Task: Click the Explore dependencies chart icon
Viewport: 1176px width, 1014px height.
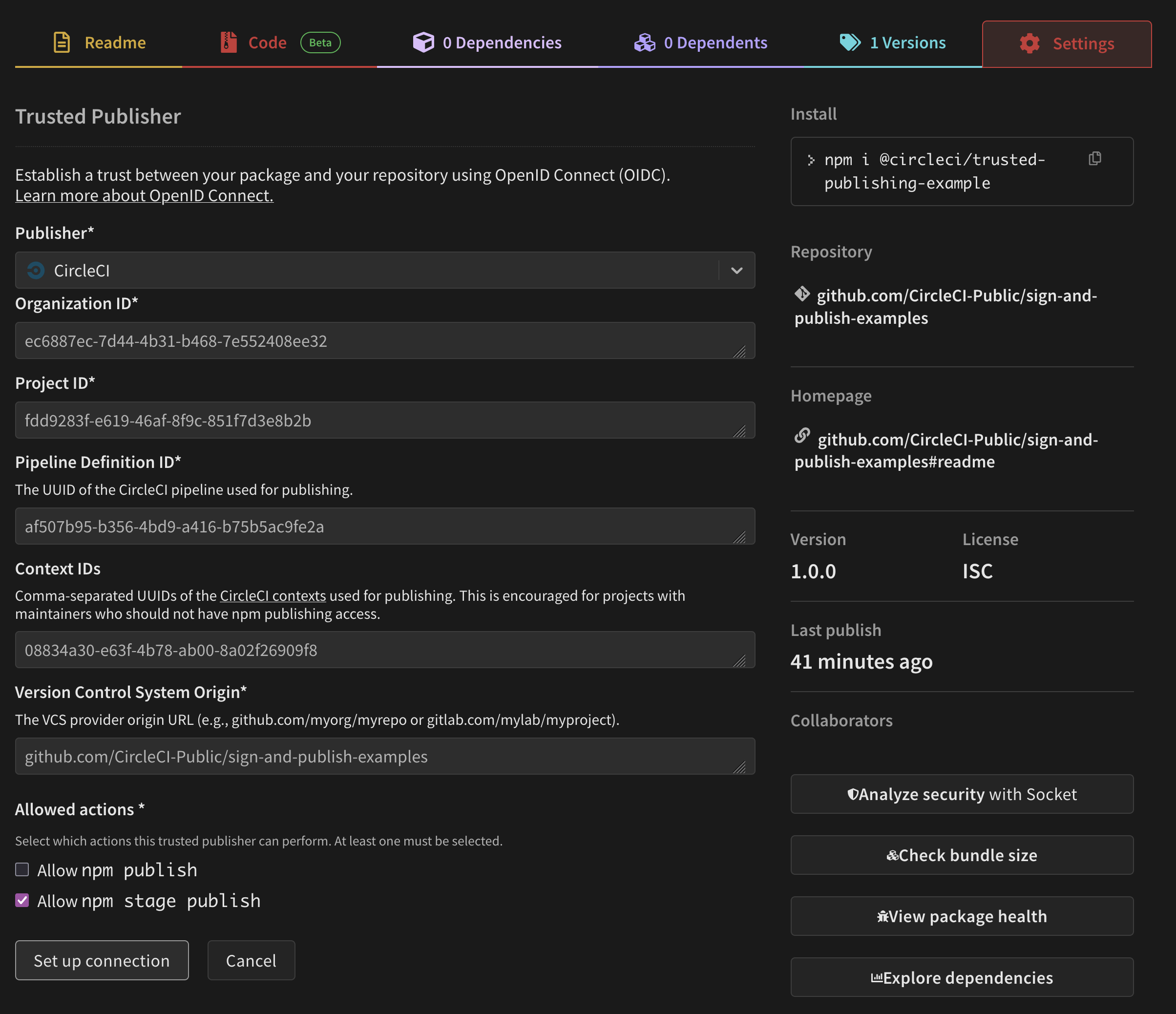Action: [x=877, y=978]
